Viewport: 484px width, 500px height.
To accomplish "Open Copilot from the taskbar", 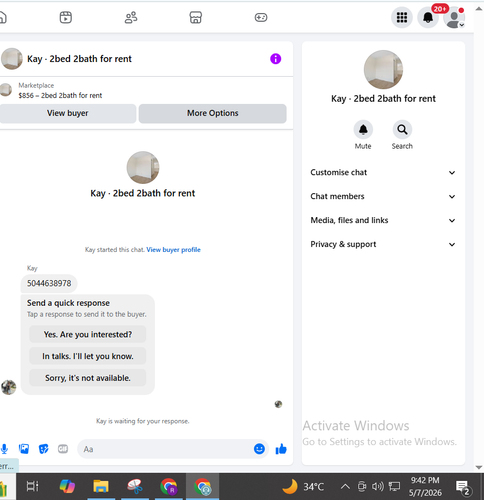I will (x=67, y=486).
